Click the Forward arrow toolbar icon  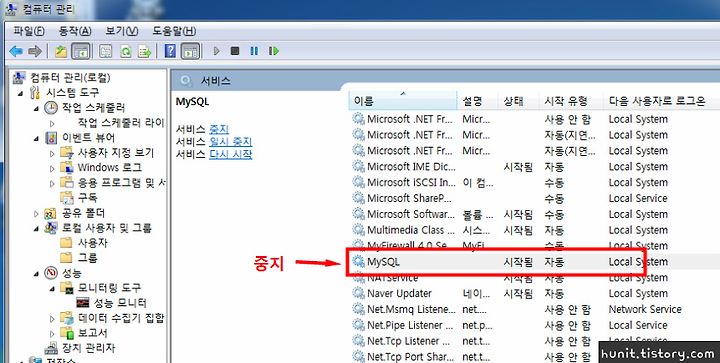tap(35, 51)
